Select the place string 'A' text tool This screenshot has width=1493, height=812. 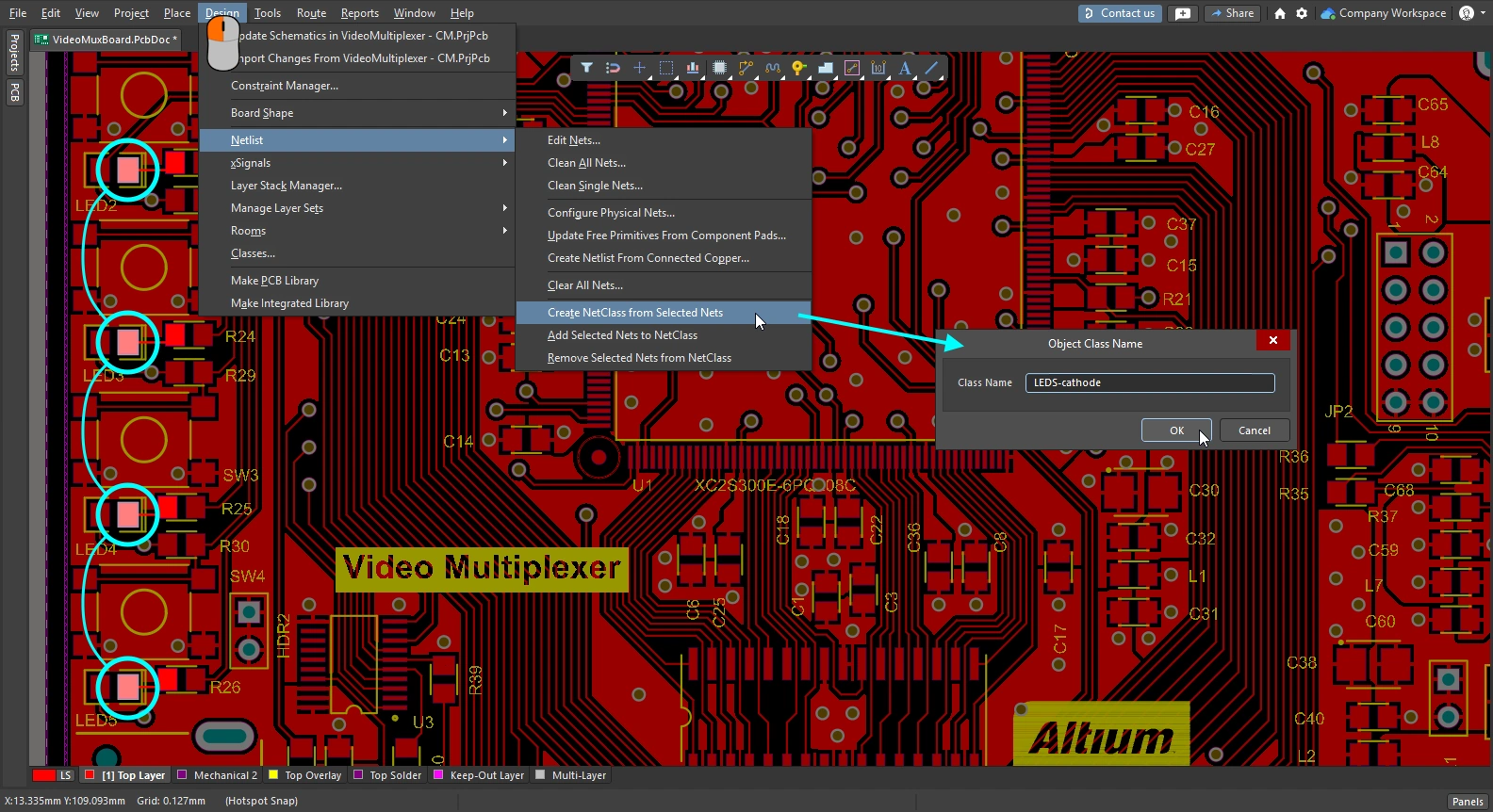pos(905,68)
